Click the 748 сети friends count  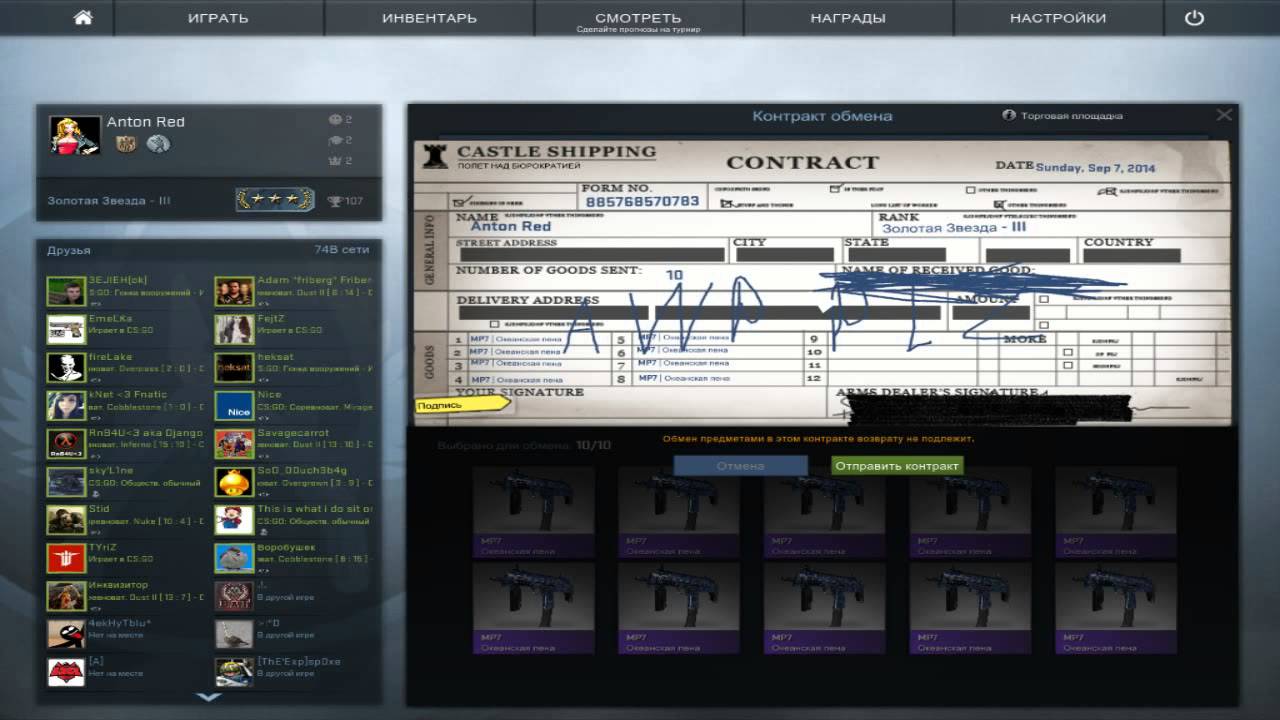pos(341,250)
